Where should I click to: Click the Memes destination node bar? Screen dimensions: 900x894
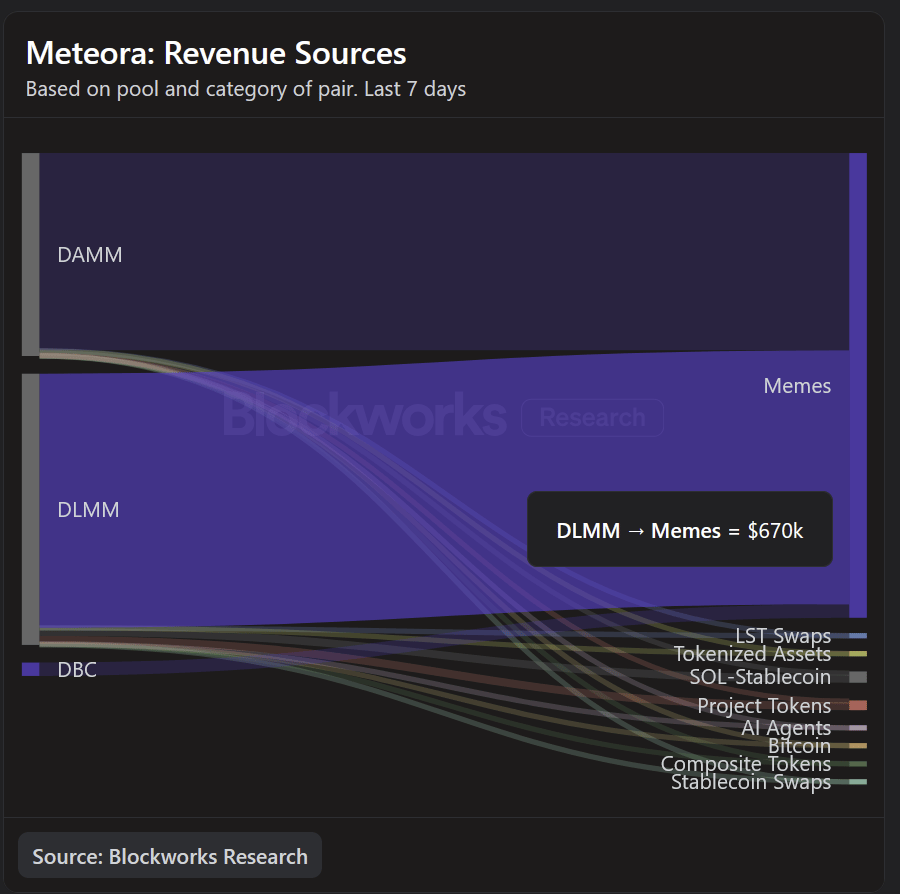pyautogui.click(x=858, y=385)
